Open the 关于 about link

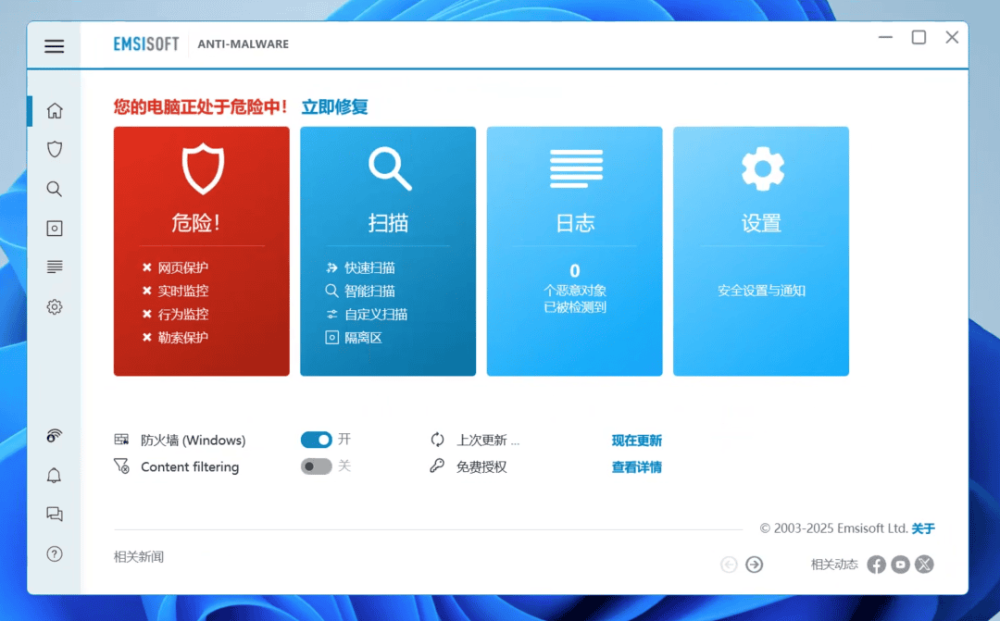click(923, 529)
